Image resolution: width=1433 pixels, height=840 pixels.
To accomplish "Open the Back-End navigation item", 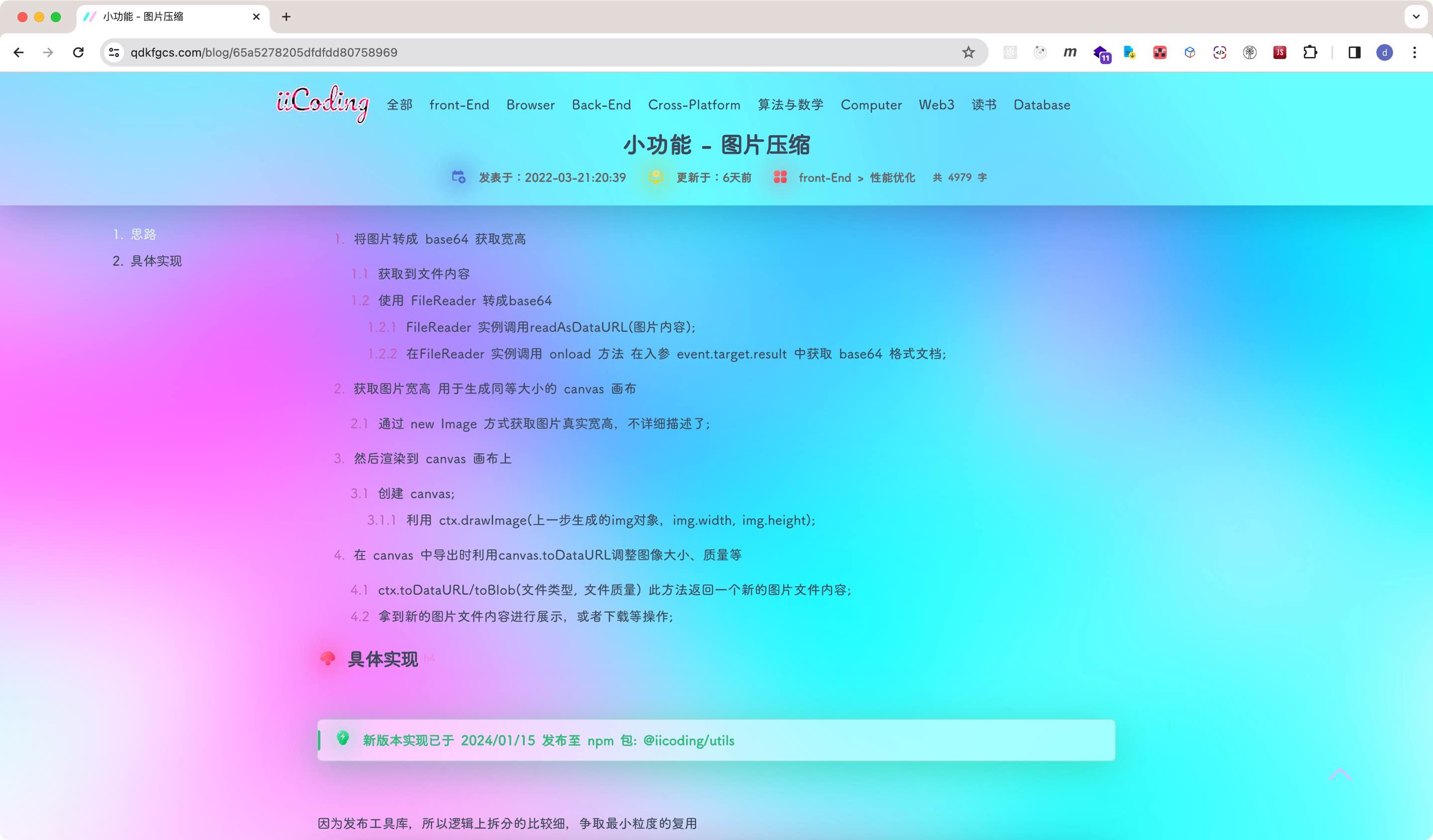I will tap(601, 104).
